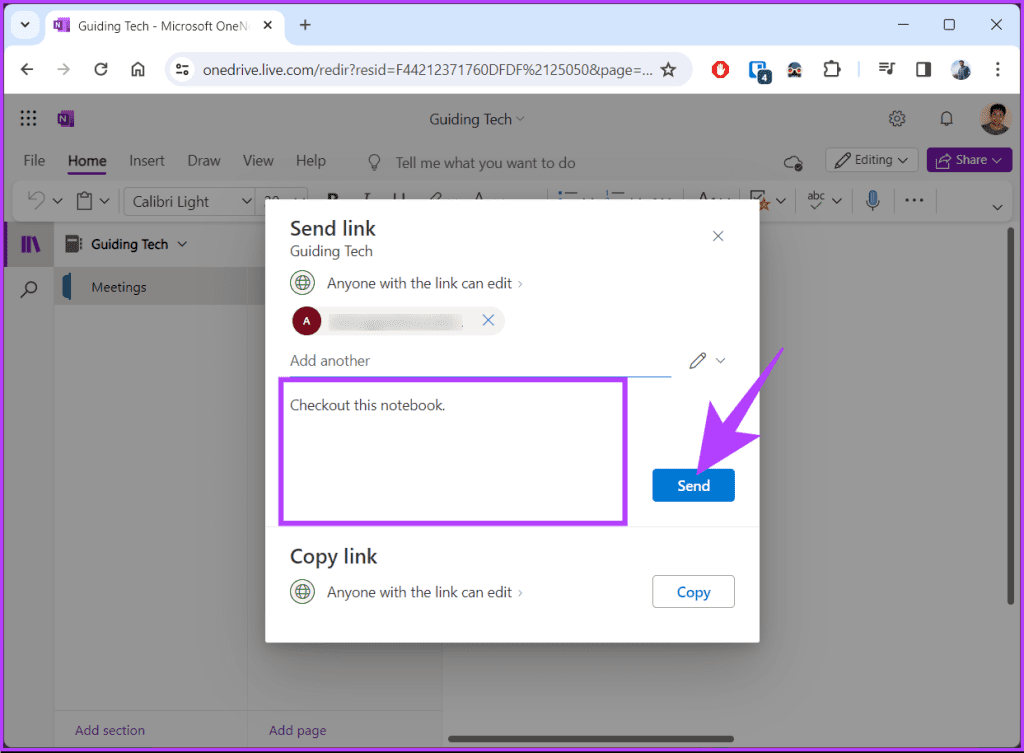Click the Send button in the dialog
The image size is (1024, 753).
click(x=693, y=484)
